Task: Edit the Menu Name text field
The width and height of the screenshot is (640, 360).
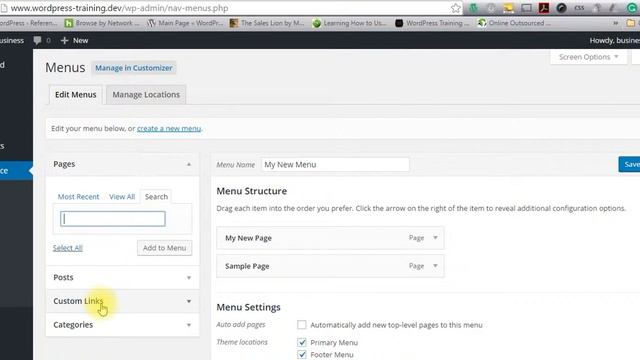Action: pyautogui.click(x=335, y=165)
